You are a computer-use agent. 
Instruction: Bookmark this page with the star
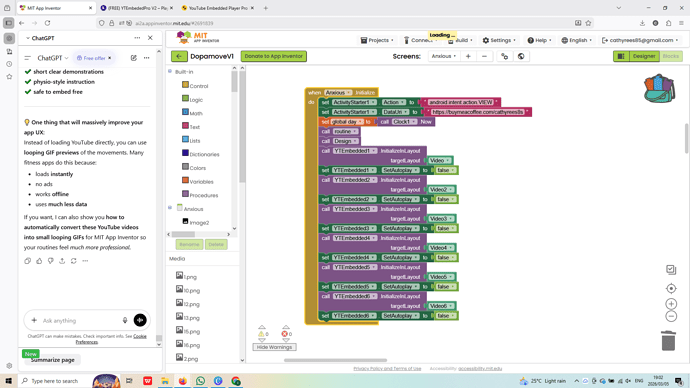coord(588,23)
